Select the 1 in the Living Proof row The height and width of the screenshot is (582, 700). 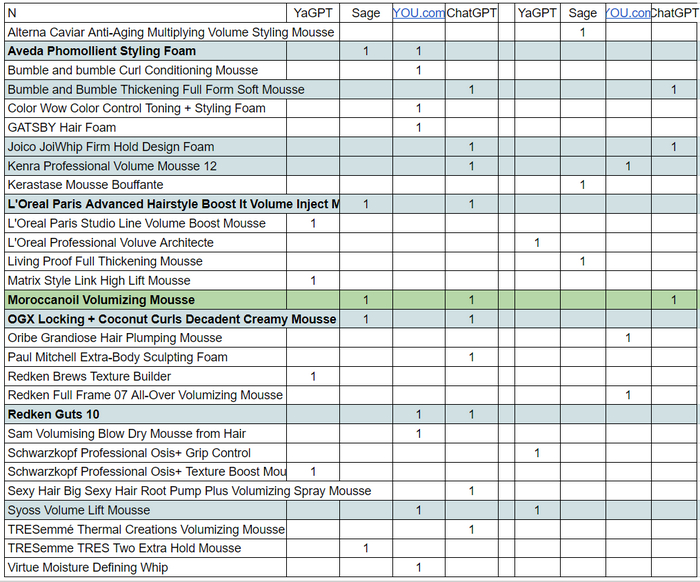[x=583, y=261]
